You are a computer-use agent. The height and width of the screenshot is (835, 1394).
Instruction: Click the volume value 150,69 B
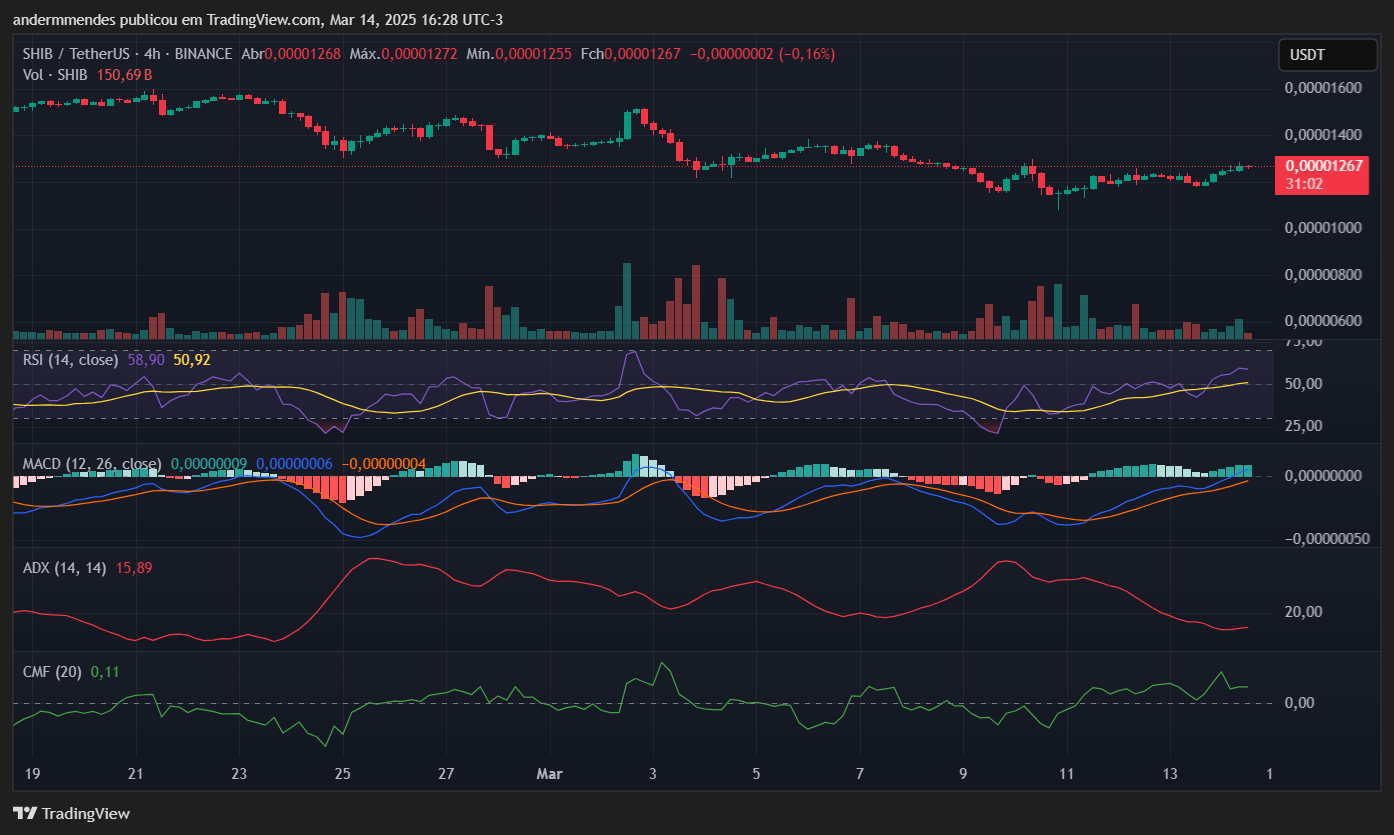(x=124, y=74)
